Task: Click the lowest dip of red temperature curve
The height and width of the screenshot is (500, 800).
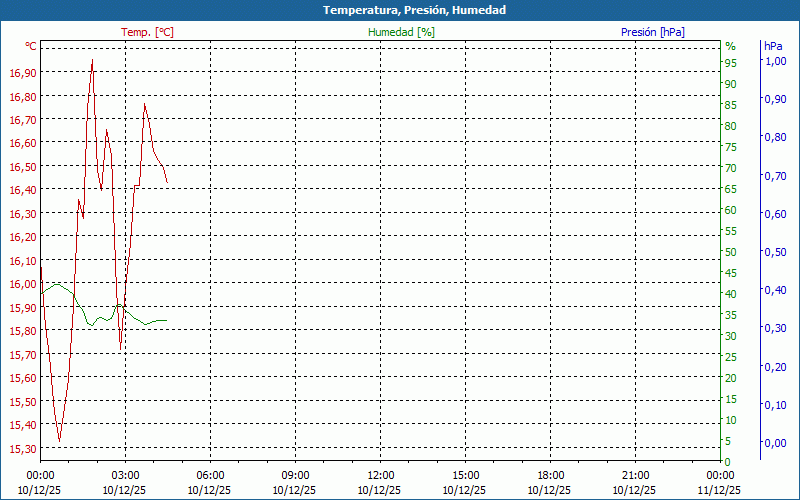Action: pyautogui.click(x=59, y=441)
